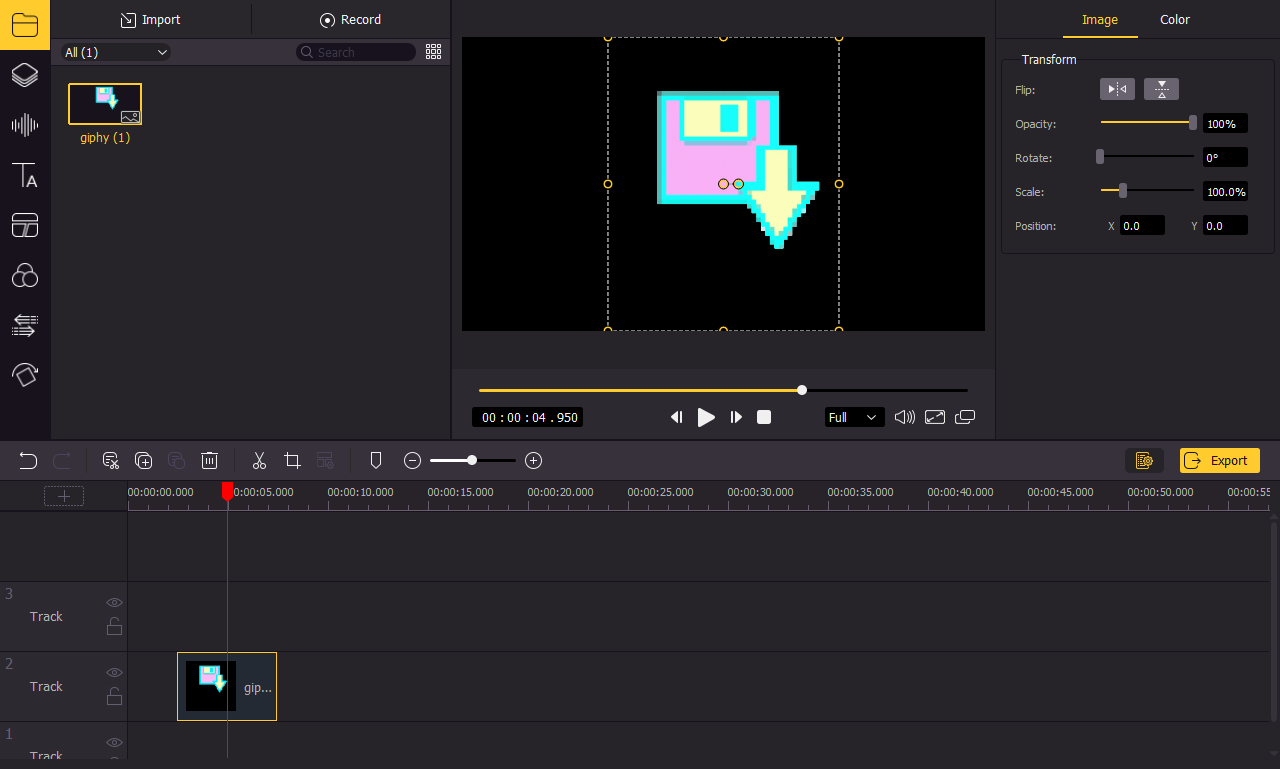Click the Import button
Image resolution: width=1280 pixels, height=769 pixels.
pyautogui.click(x=150, y=19)
